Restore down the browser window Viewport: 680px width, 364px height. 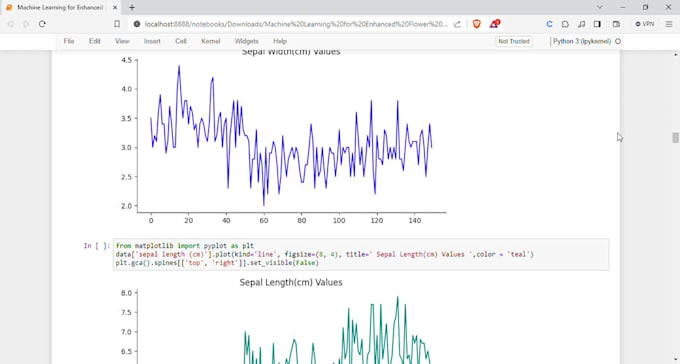[645, 7]
